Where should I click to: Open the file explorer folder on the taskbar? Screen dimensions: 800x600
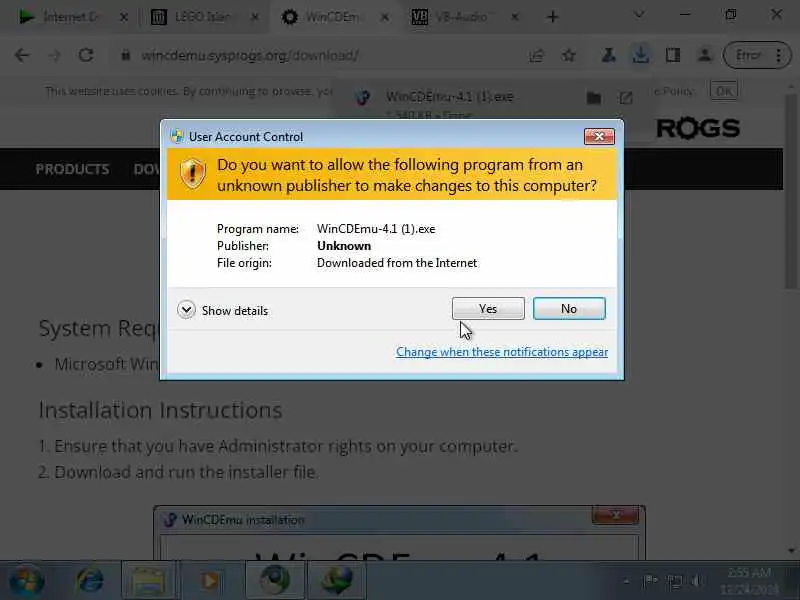tap(148, 581)
